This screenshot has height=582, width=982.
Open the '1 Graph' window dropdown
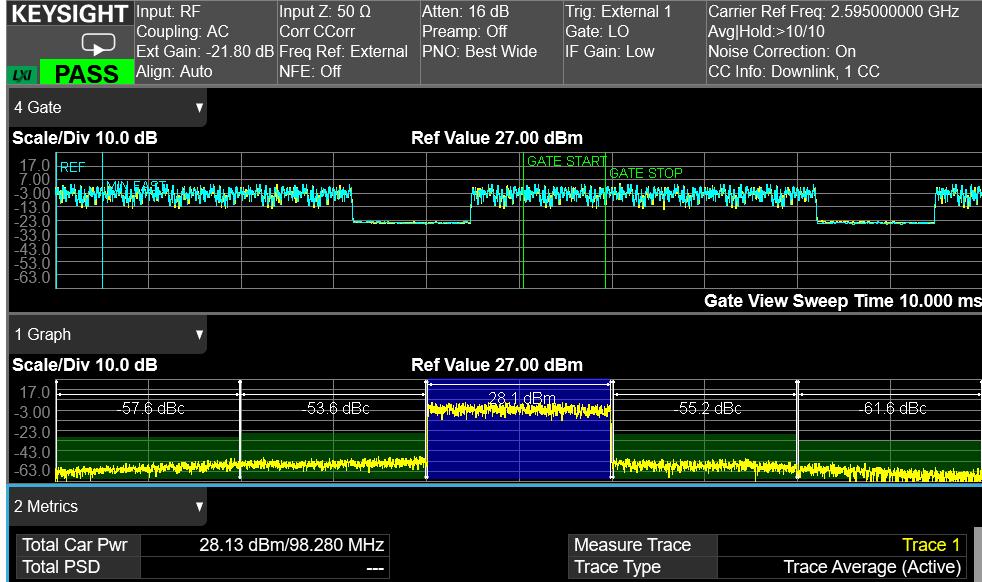(107, 335)
